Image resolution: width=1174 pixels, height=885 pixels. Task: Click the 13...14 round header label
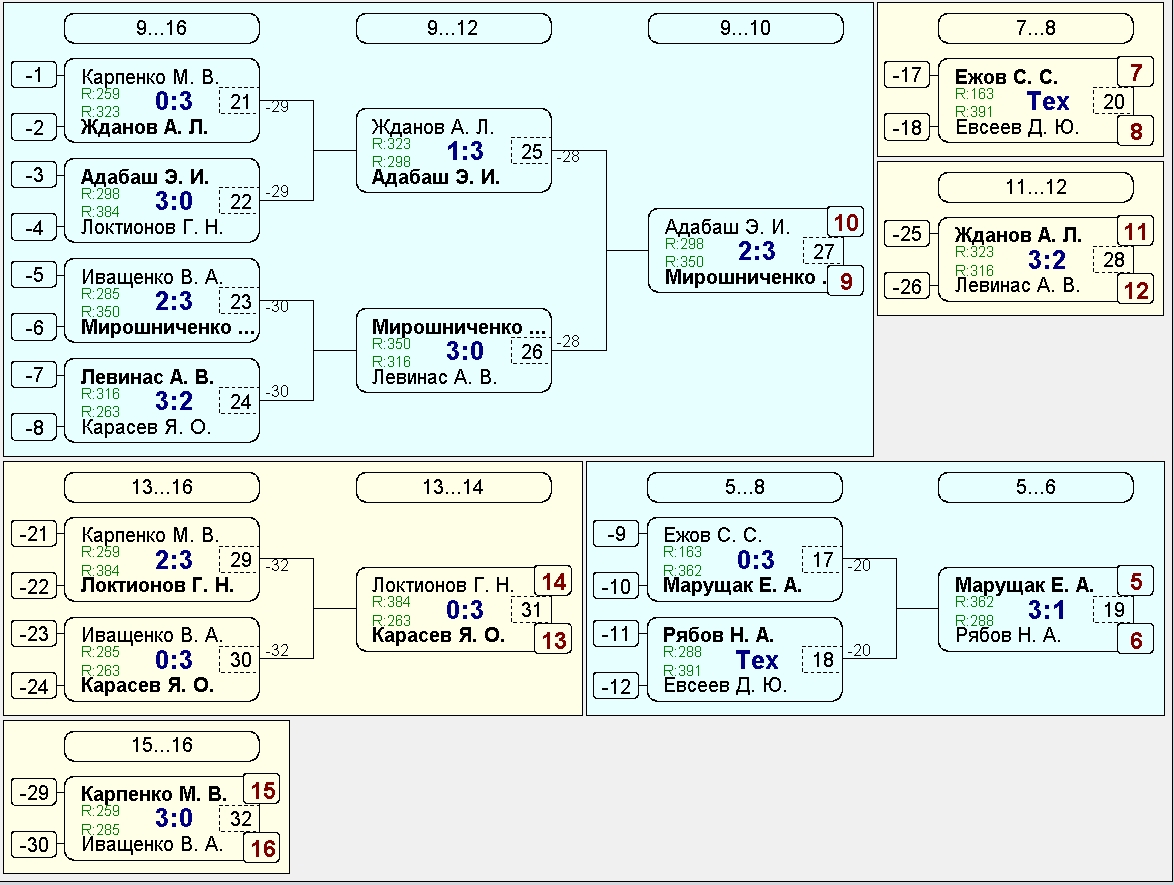click(x=453, y=488)
